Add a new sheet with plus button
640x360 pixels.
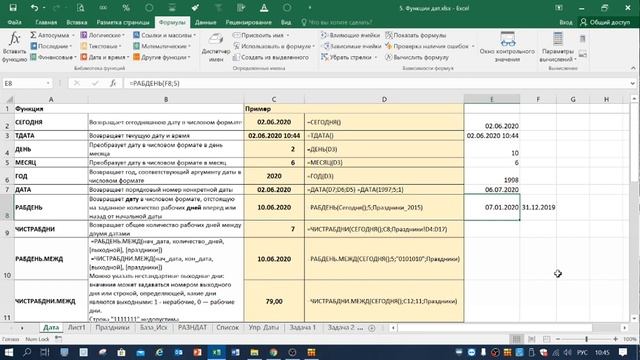point(371,328)
